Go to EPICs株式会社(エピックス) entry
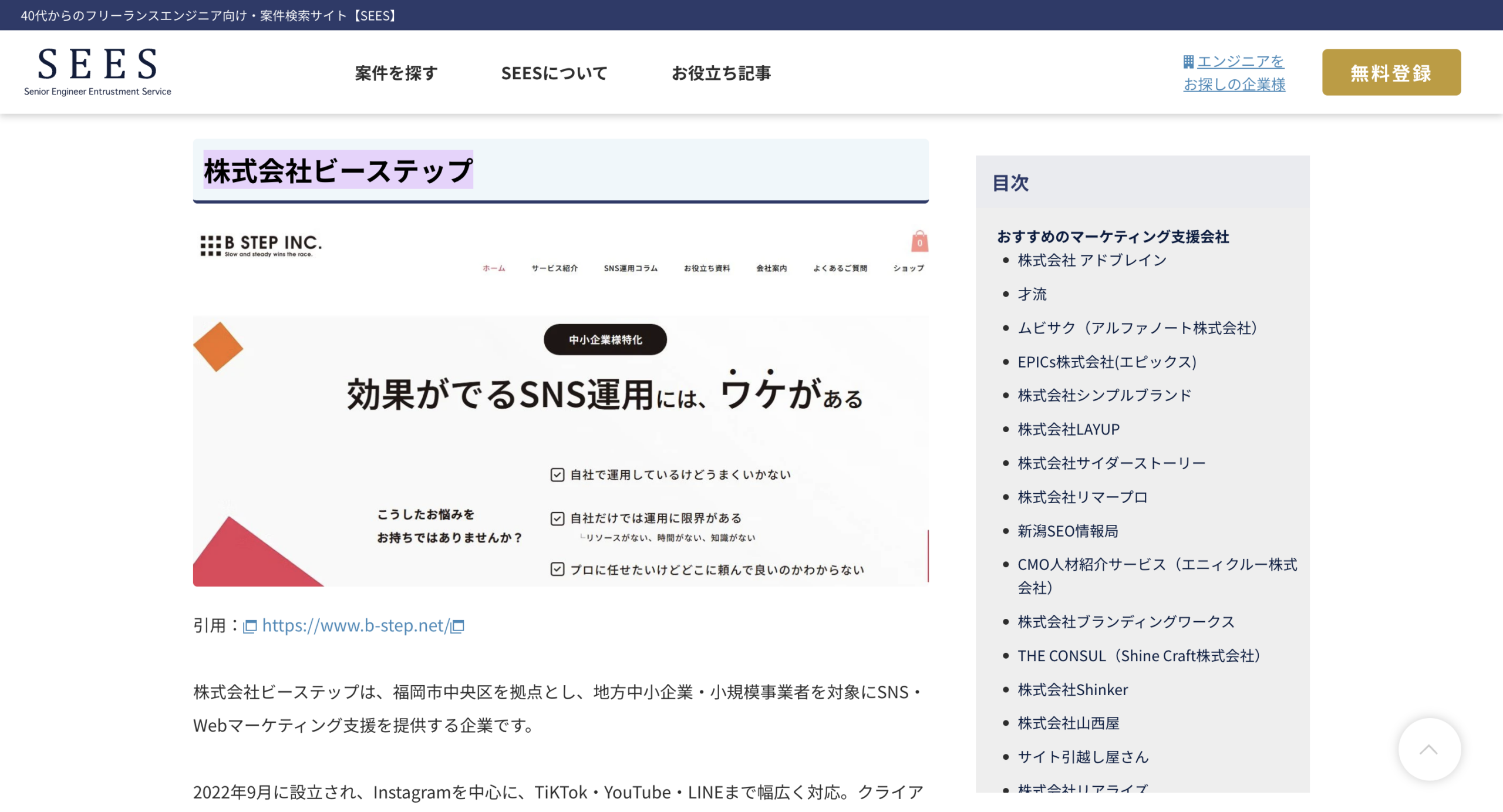1503x812 pixels. [x=1107, y=362]
